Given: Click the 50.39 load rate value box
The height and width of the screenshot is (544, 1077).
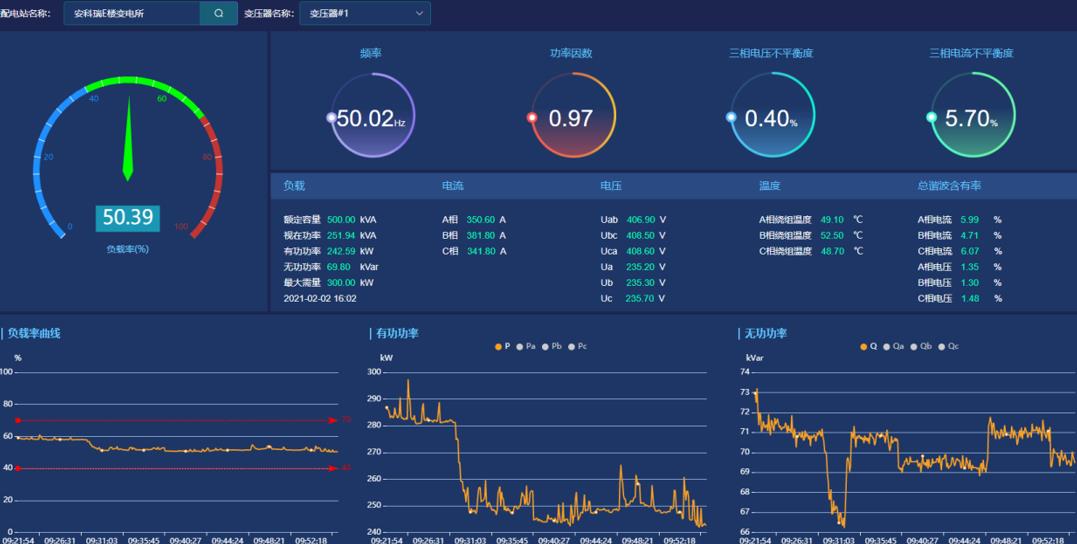Looking at the screenshot, I should [x=128, y=218].
